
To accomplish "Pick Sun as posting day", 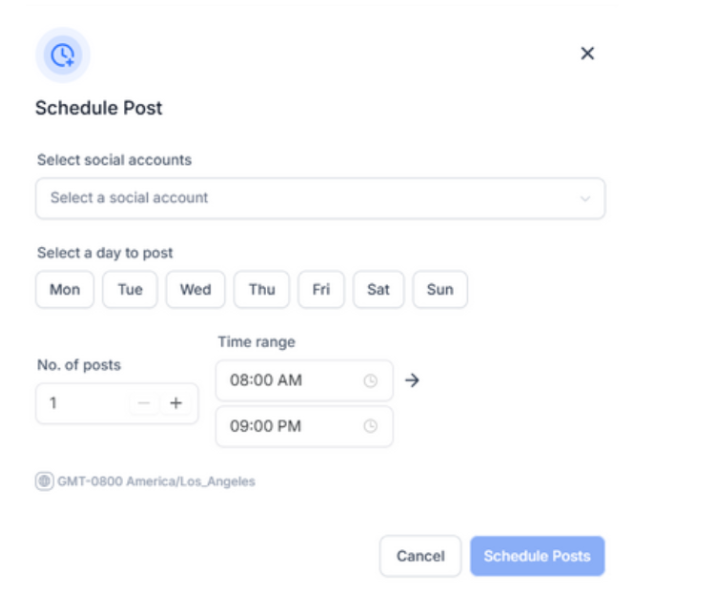I will (440, 290).
